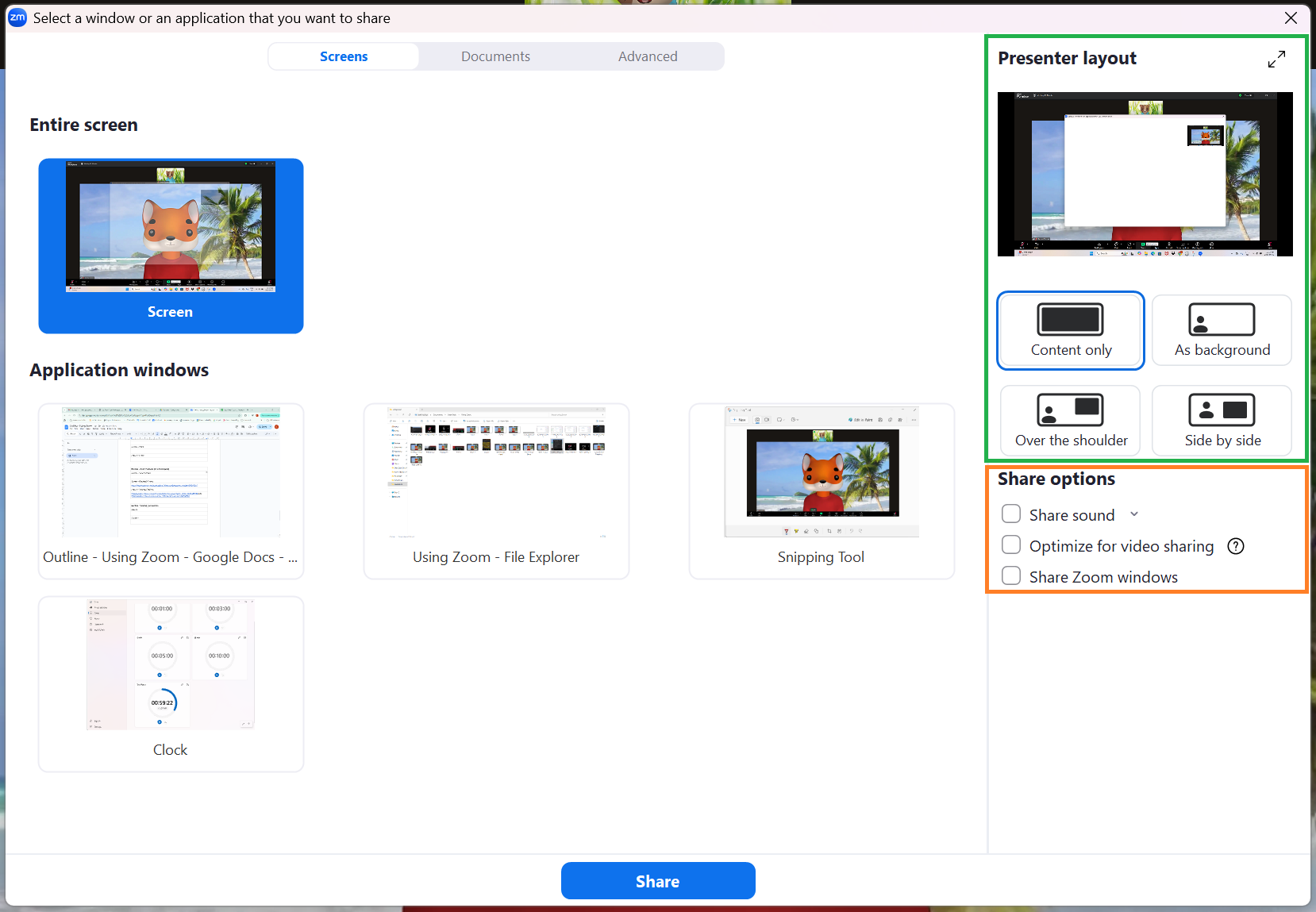Select the Outline Google Docs window

[x=171, y=491]
